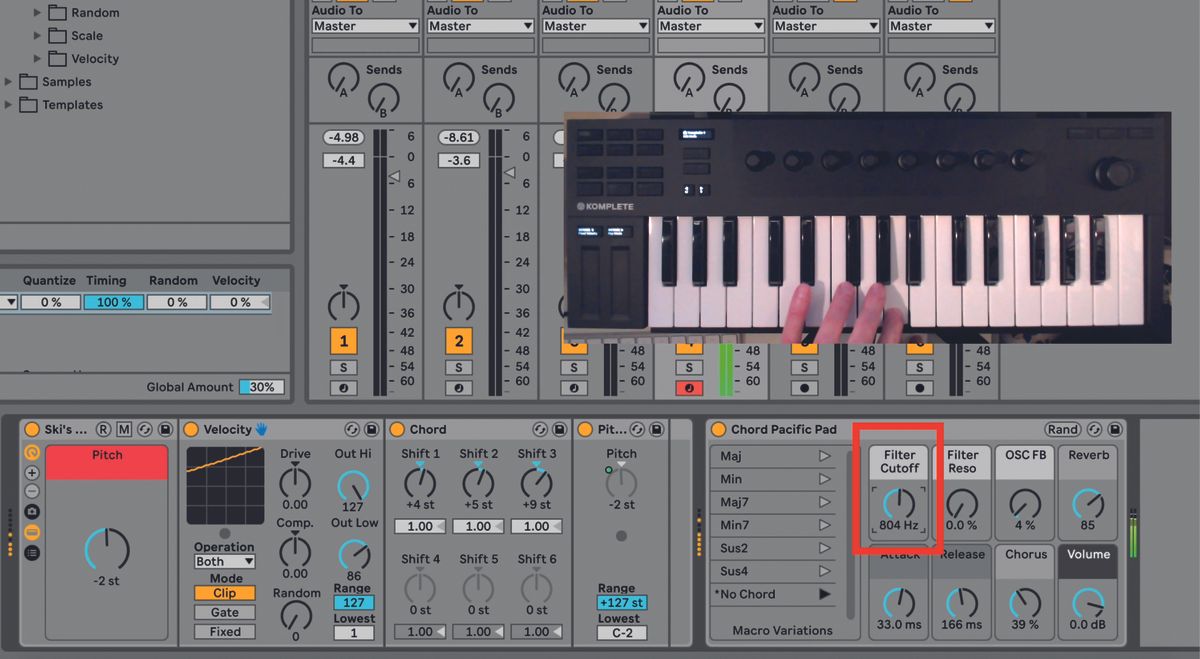Hot-swap the Ski's rack preset

tap(144, 430)
